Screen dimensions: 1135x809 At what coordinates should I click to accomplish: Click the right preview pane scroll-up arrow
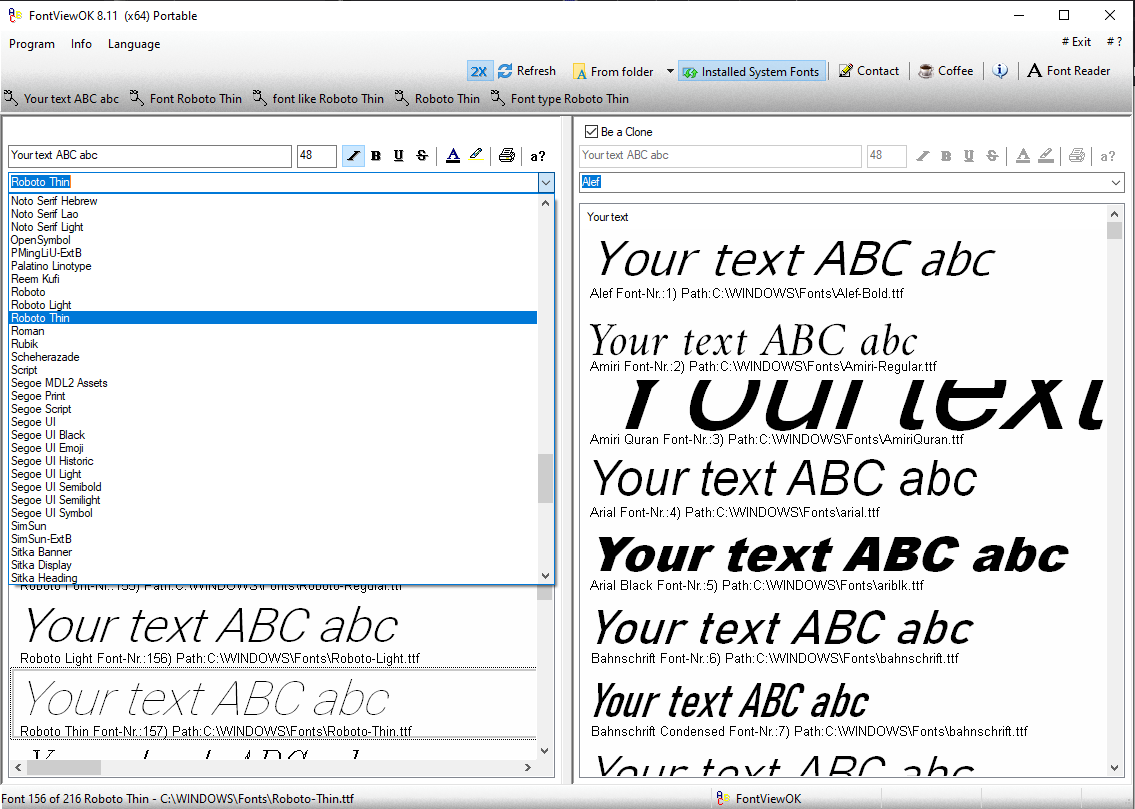(1114, 213)
